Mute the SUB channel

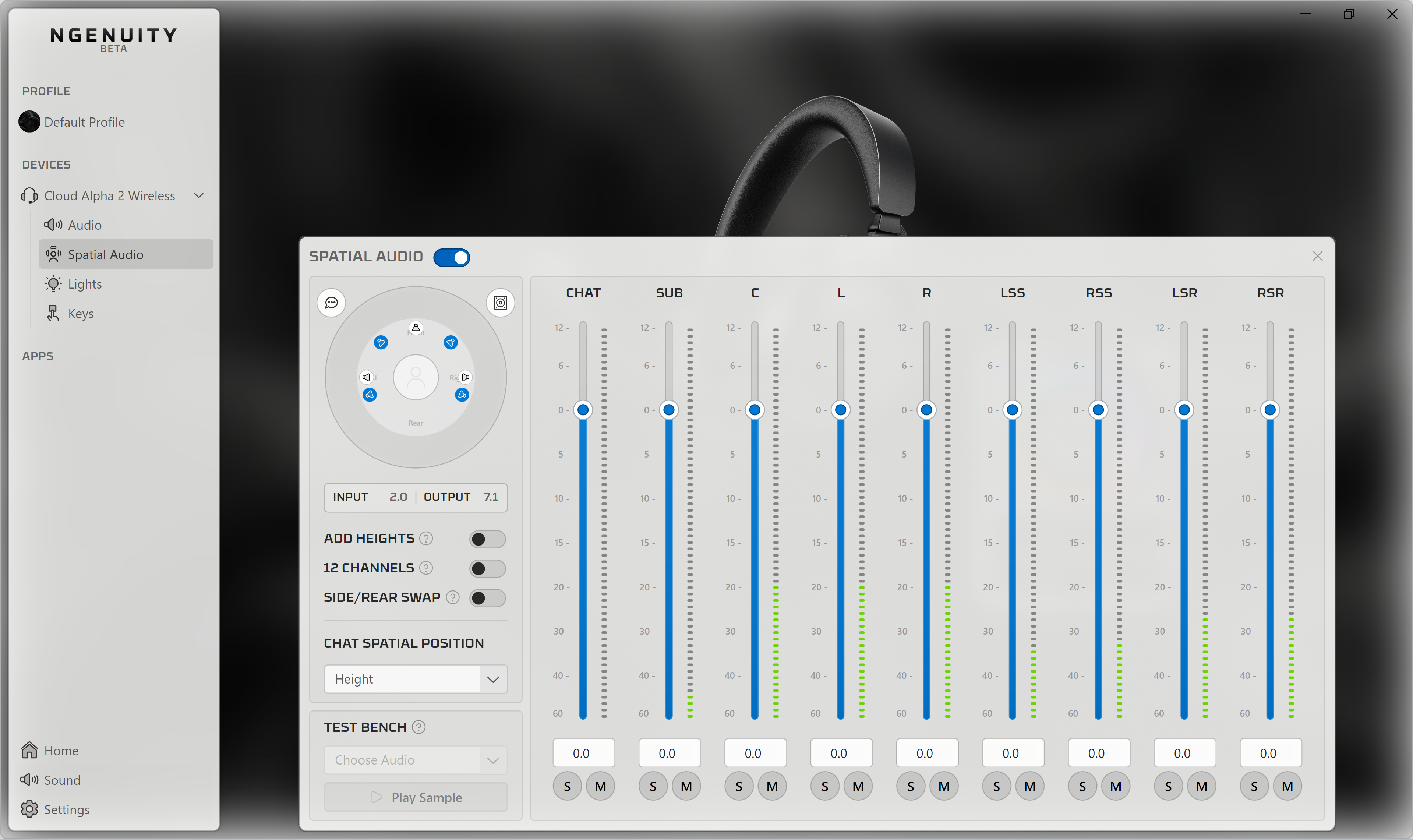point(686,786)
